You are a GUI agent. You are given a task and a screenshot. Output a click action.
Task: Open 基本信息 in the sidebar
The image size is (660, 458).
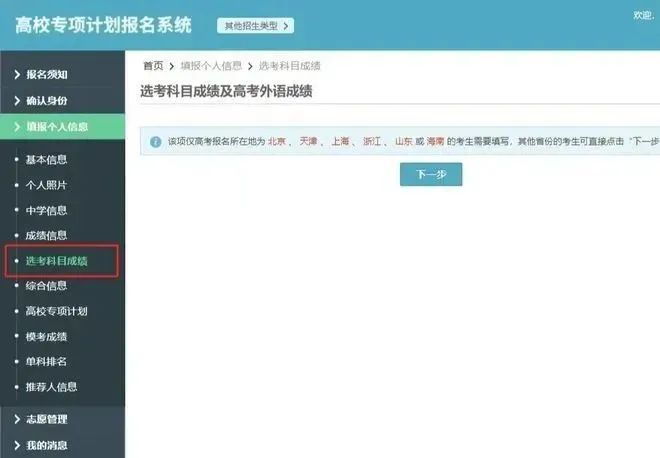coord(46,160)
